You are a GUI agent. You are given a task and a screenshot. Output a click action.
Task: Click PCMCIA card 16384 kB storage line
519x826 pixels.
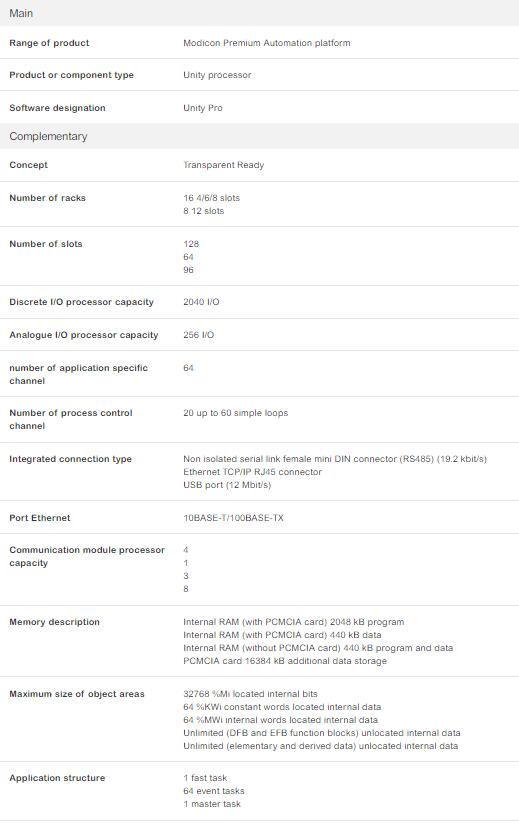point(285,661)
